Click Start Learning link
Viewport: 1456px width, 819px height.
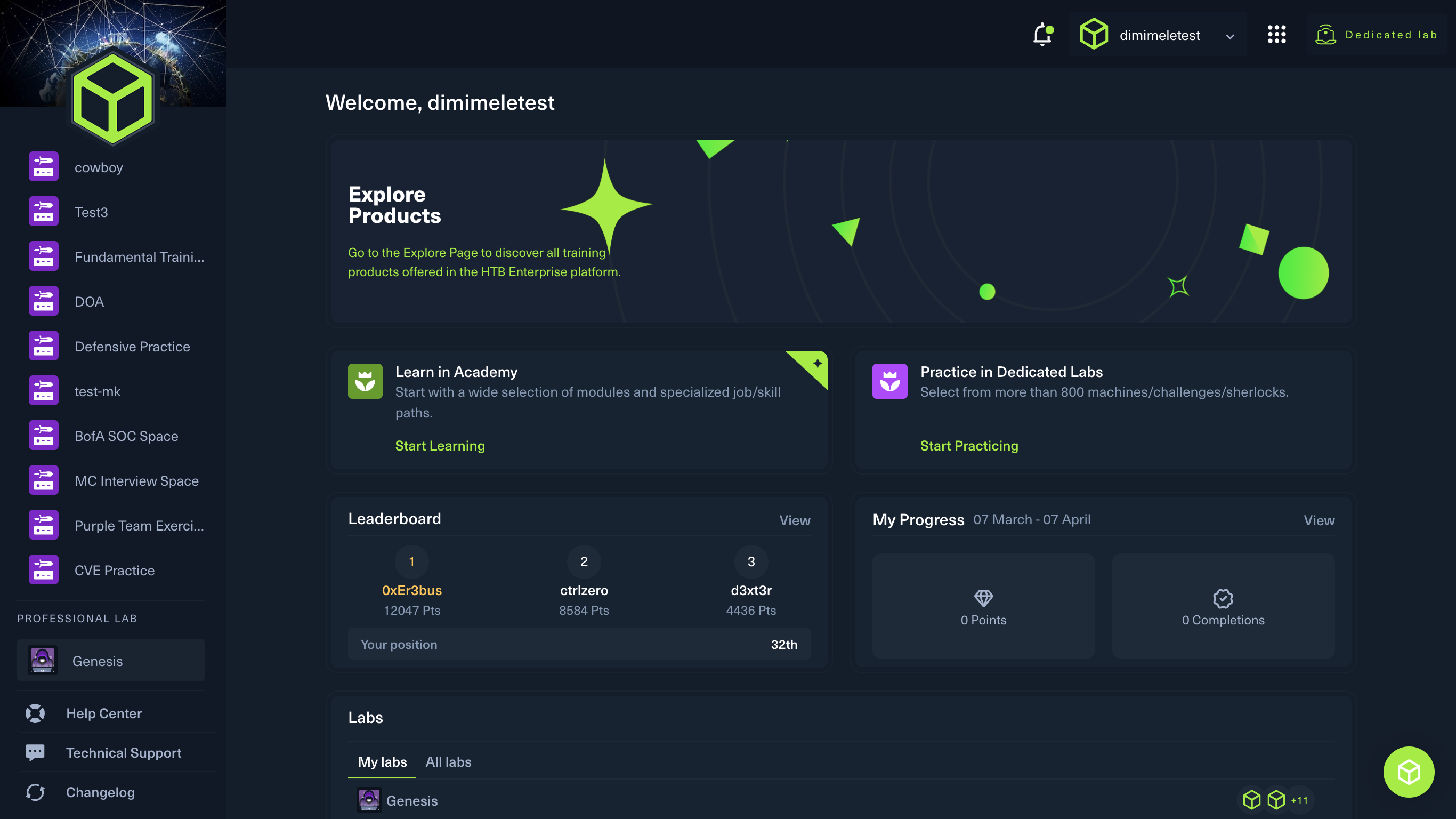[x=440, y=446]
